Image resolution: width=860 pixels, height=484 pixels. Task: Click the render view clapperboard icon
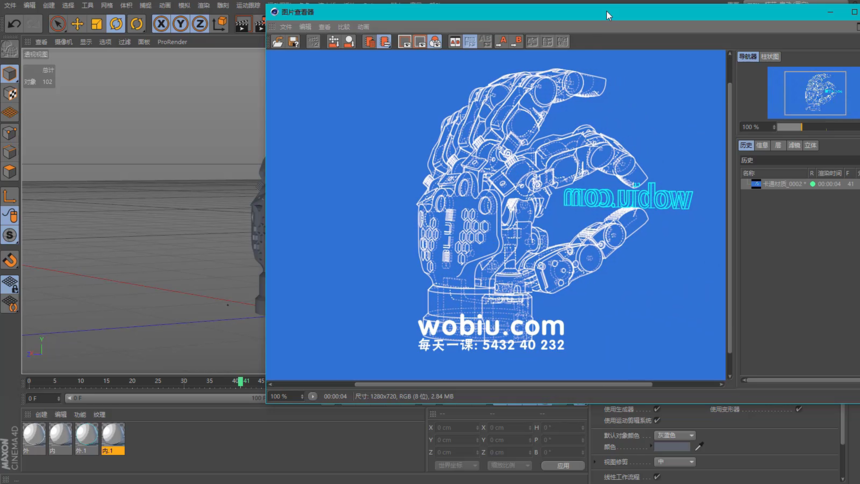[242, 24]
